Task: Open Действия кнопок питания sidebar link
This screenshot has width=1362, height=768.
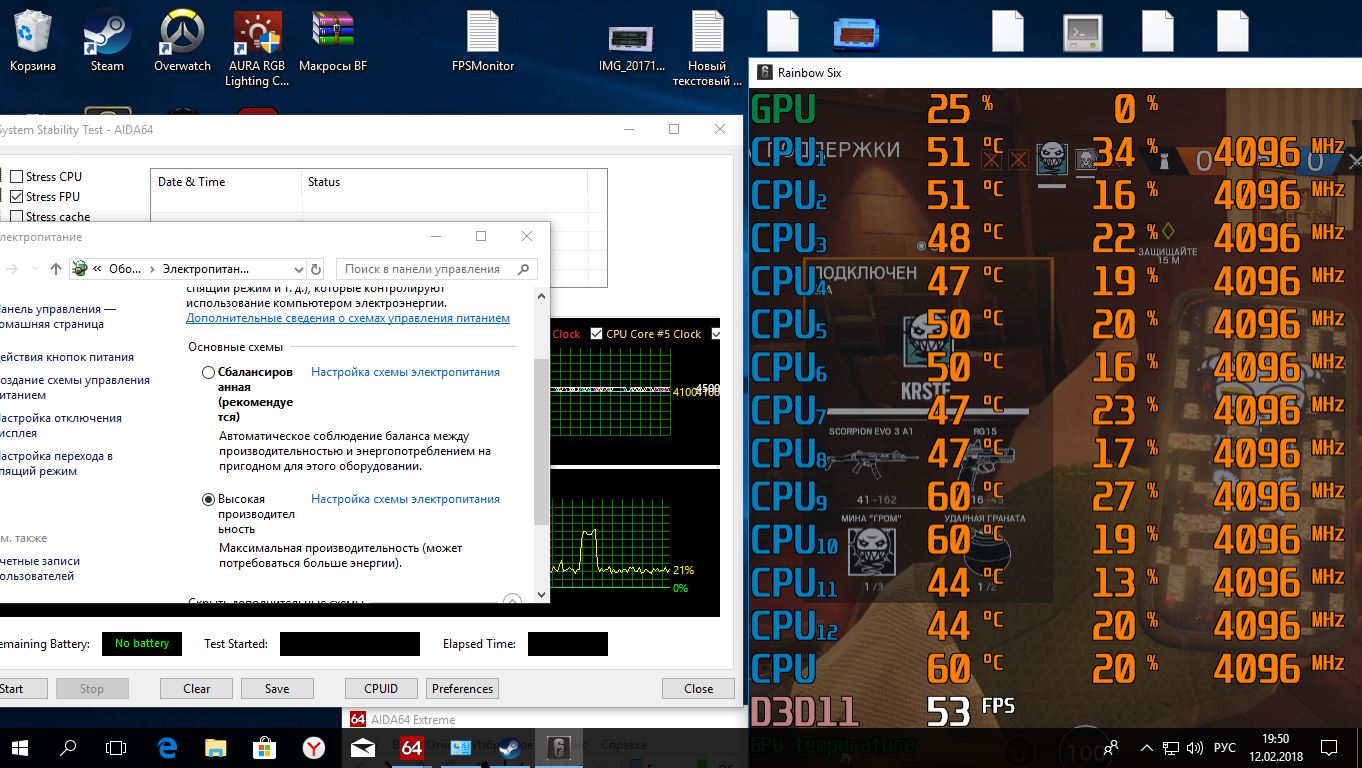Action: (x=67, y=357)
